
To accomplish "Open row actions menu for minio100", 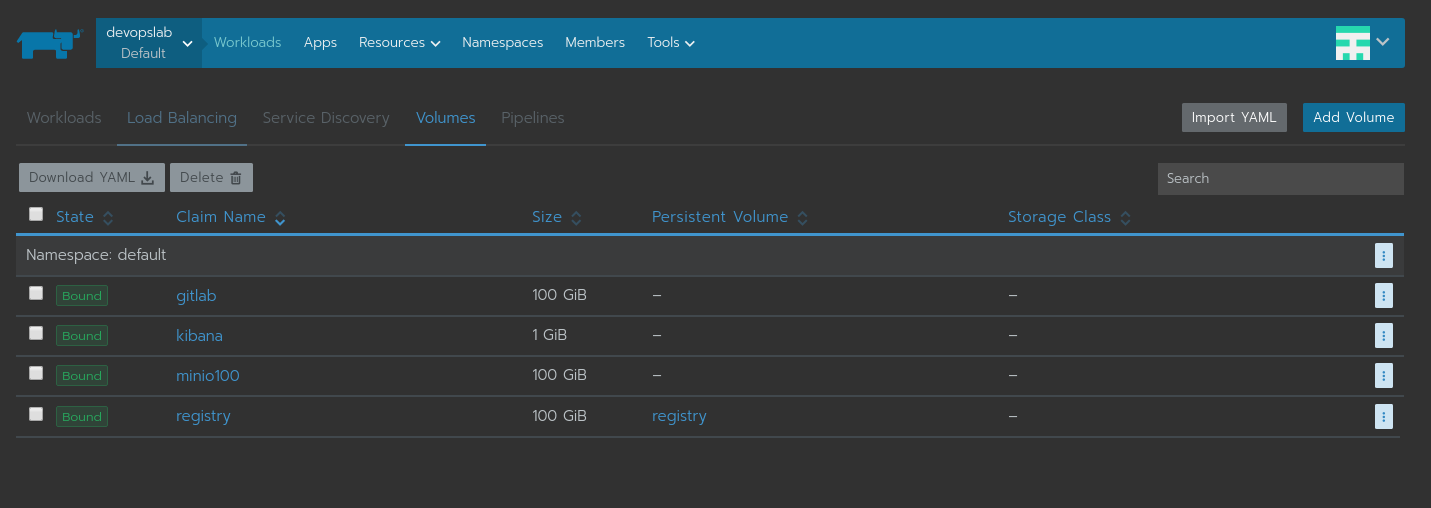I will [1384, 376].
